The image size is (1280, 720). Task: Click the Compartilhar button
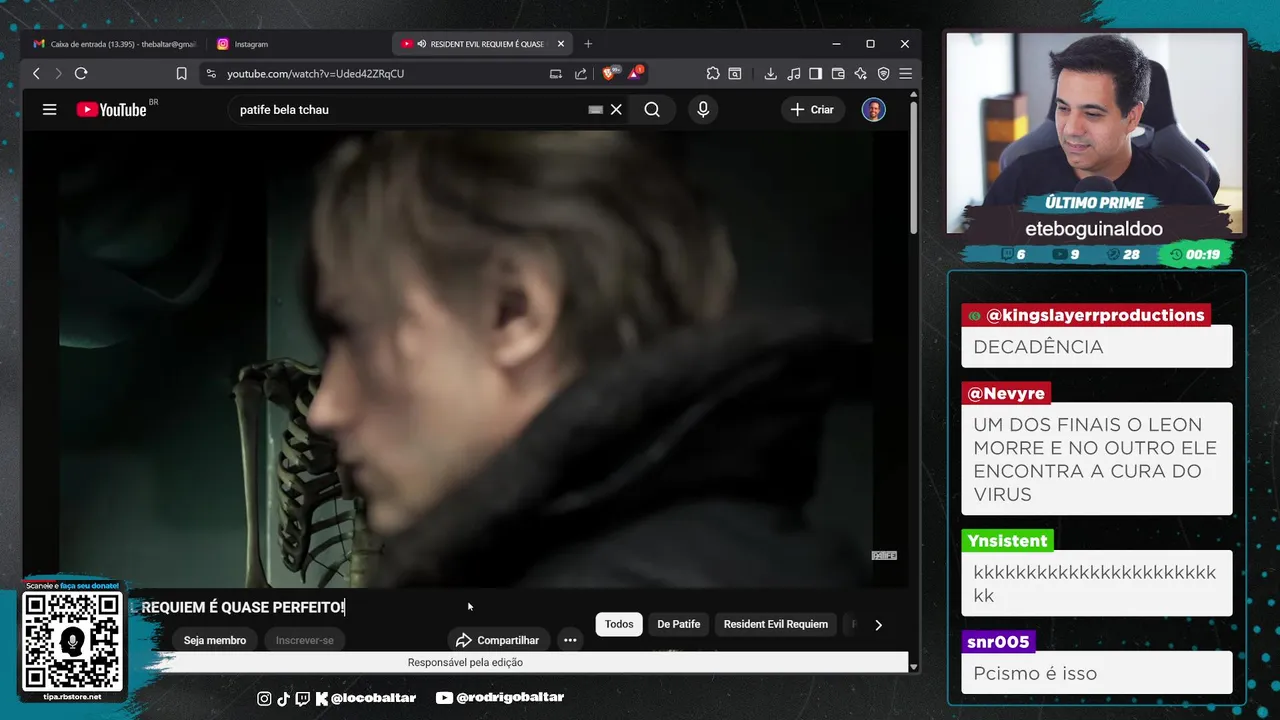498,640
